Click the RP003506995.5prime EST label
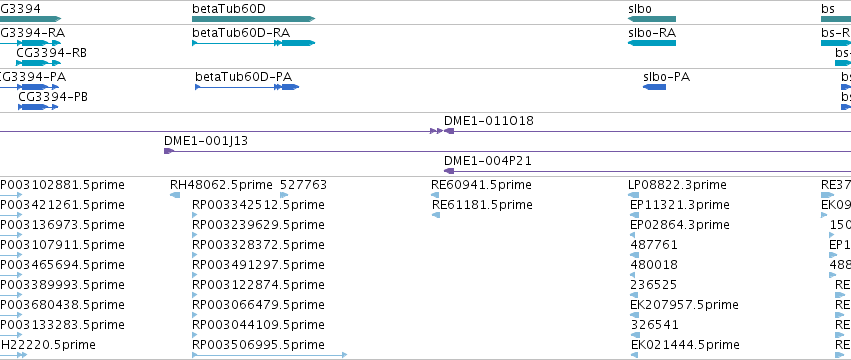Screen dimensions: 851x360 click(x=258, y=345)
